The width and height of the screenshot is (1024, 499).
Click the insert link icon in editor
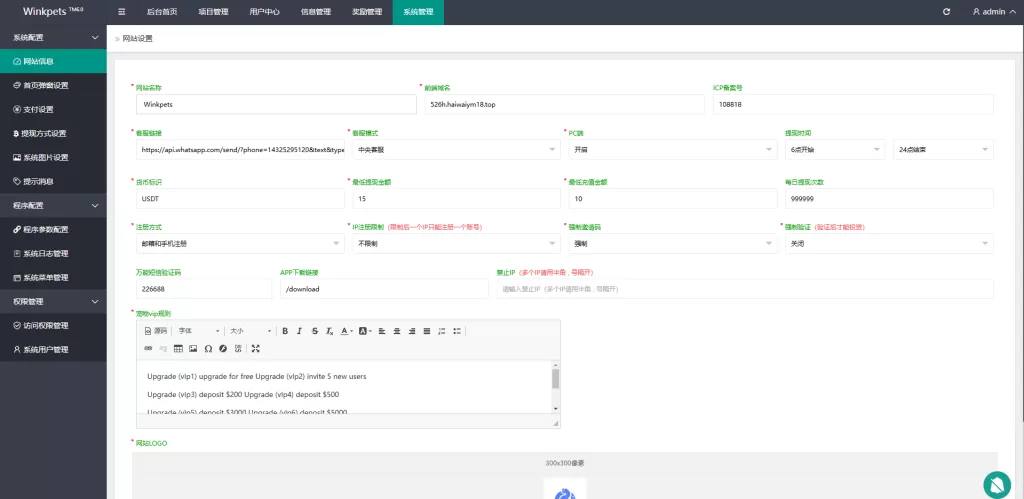pos(148,349)
